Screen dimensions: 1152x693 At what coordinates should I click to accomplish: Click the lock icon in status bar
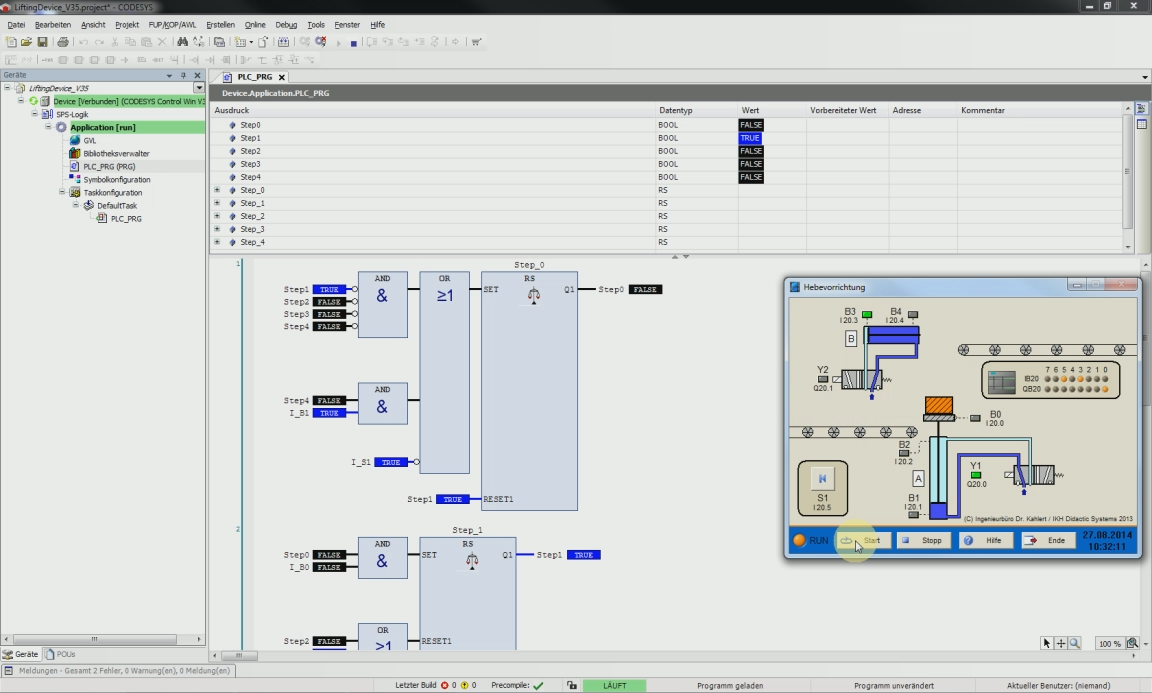pos(572,685)
